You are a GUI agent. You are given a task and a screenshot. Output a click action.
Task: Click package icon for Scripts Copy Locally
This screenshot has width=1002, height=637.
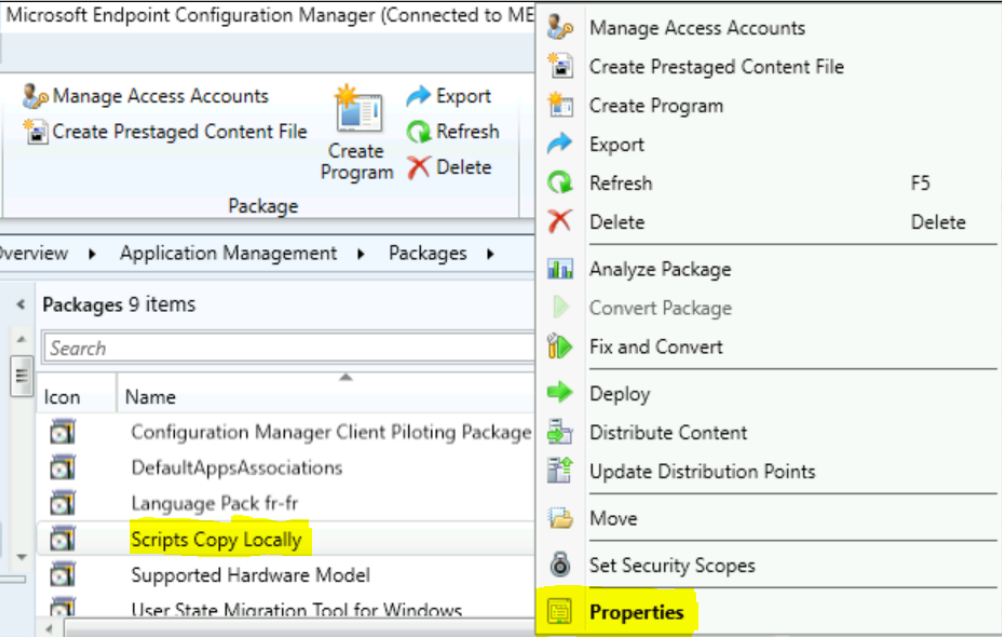pos(63,540)
